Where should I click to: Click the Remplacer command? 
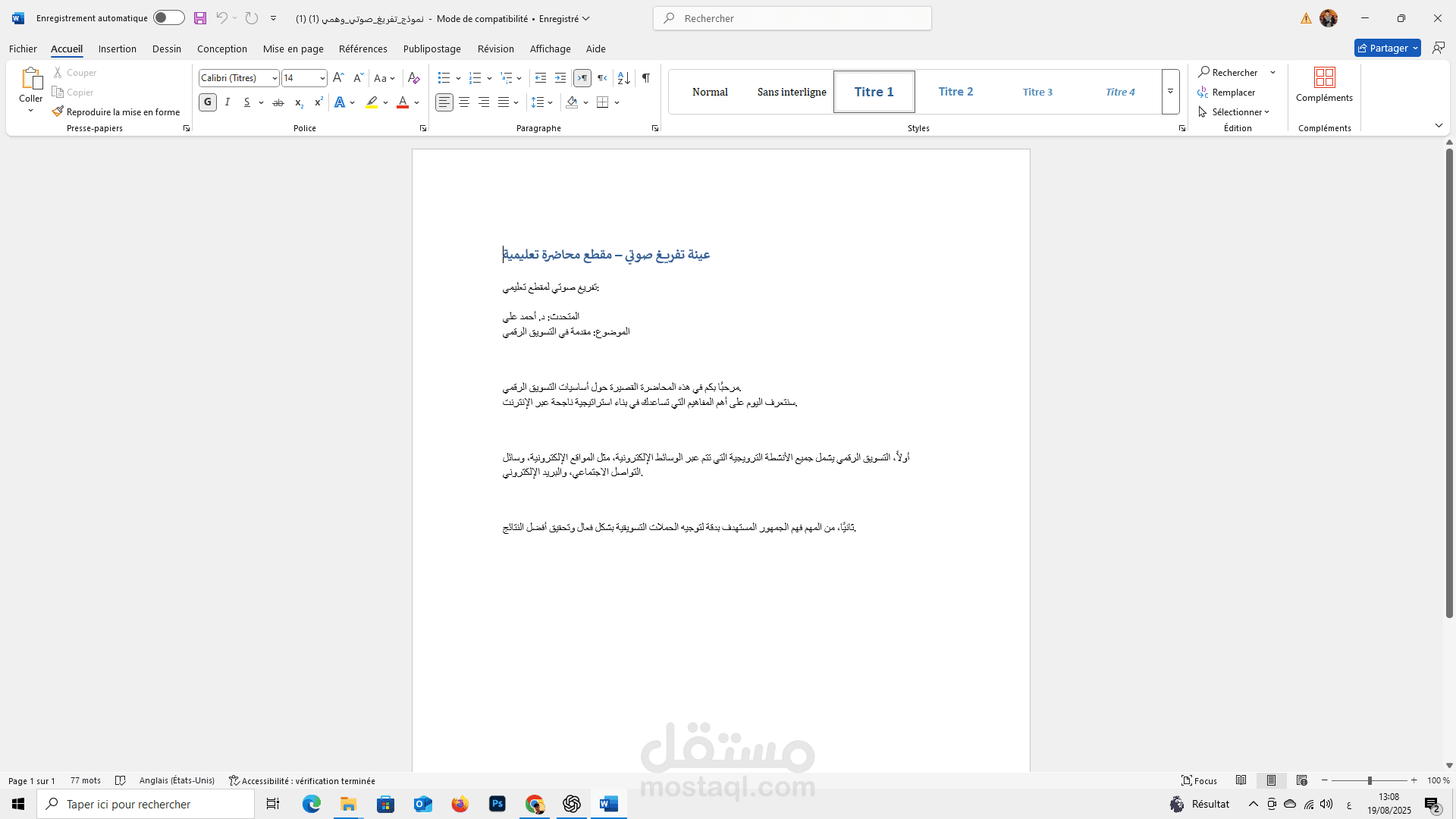coord(1226,93)
